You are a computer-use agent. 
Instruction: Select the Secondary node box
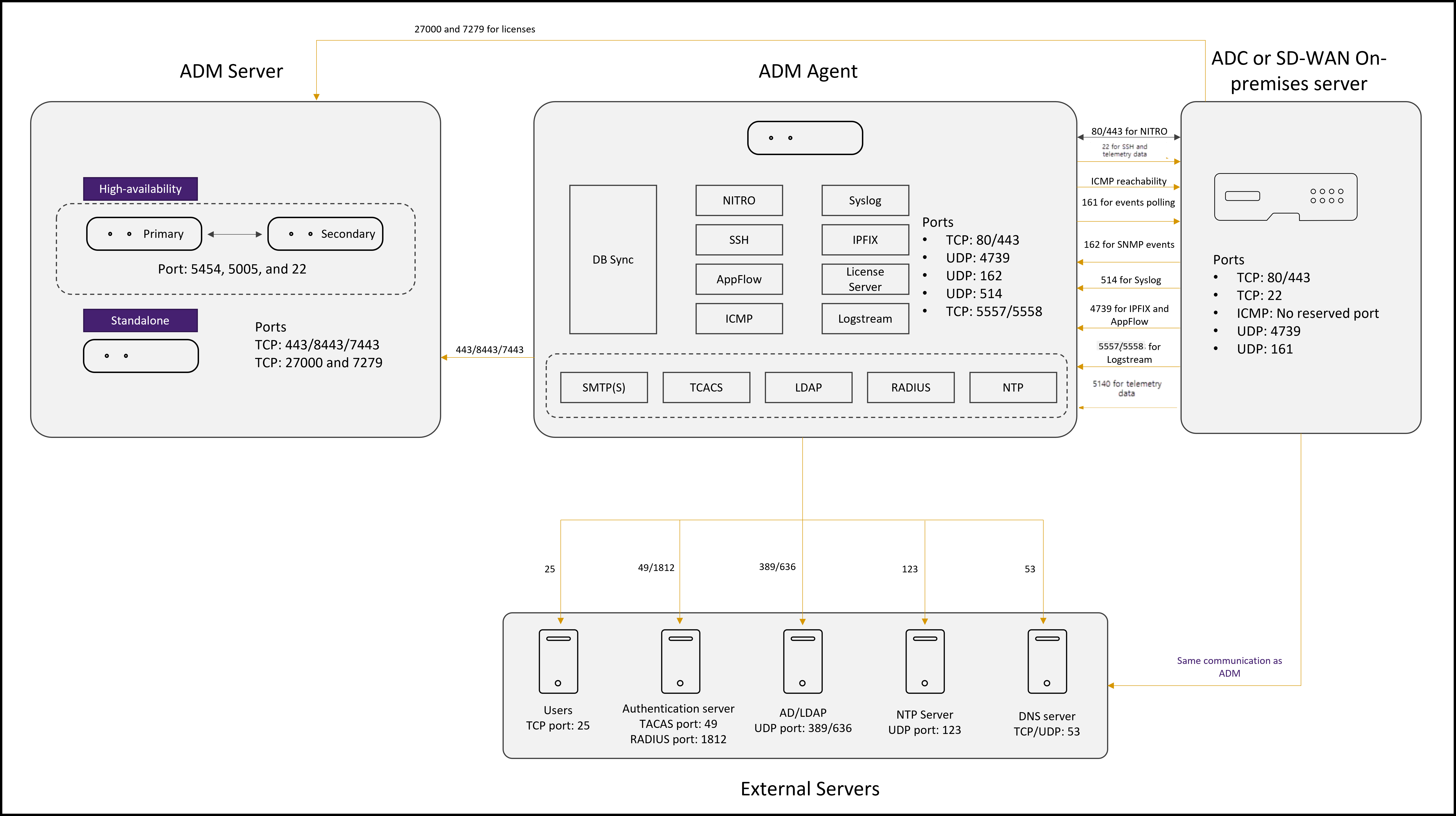(x=325, y=233)
